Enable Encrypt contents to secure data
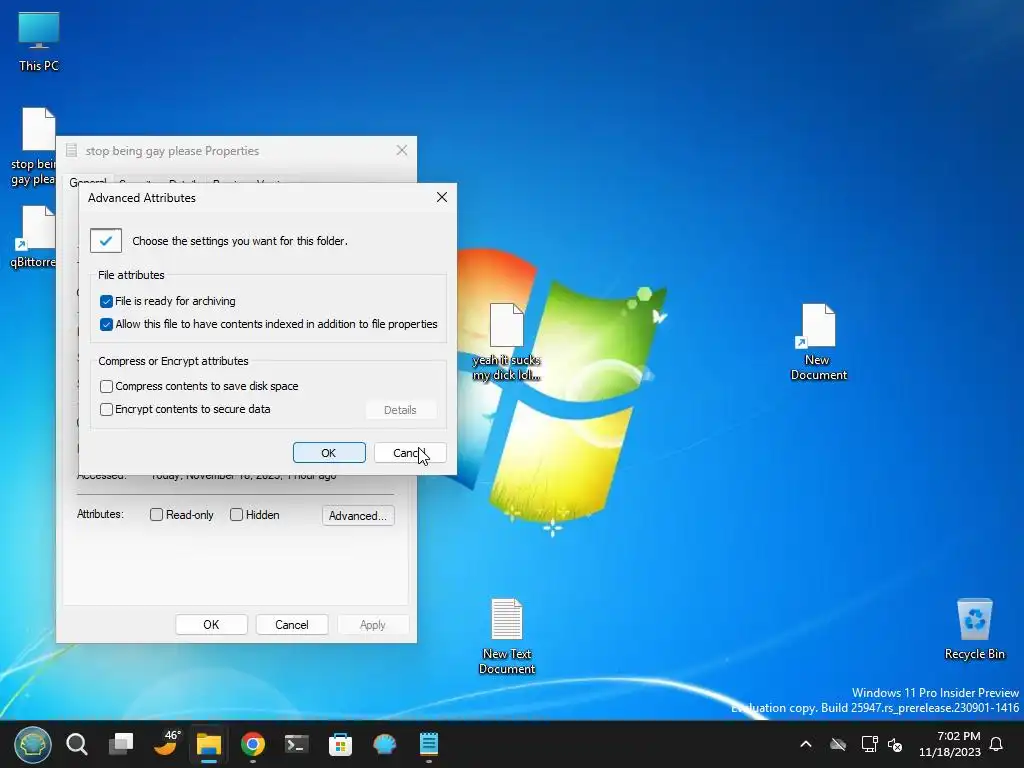 tap(106, 409)
